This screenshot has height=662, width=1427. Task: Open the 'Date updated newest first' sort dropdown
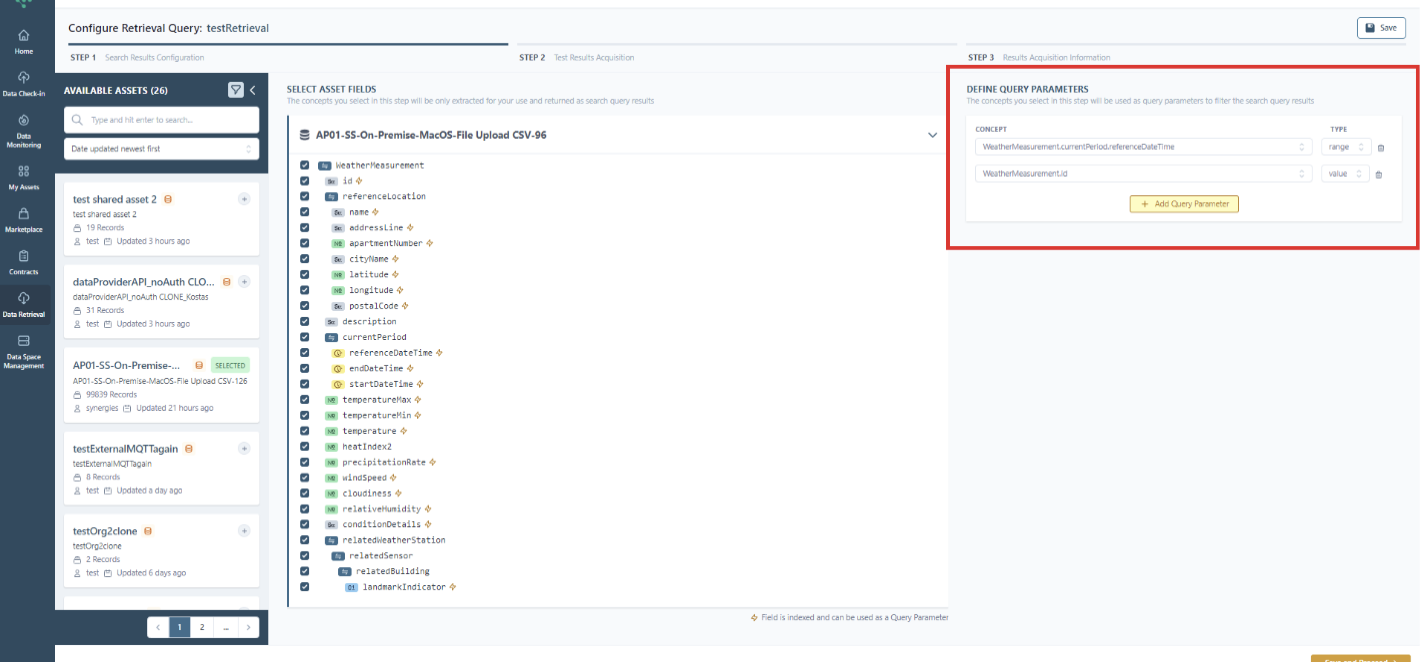coord(161,149)
